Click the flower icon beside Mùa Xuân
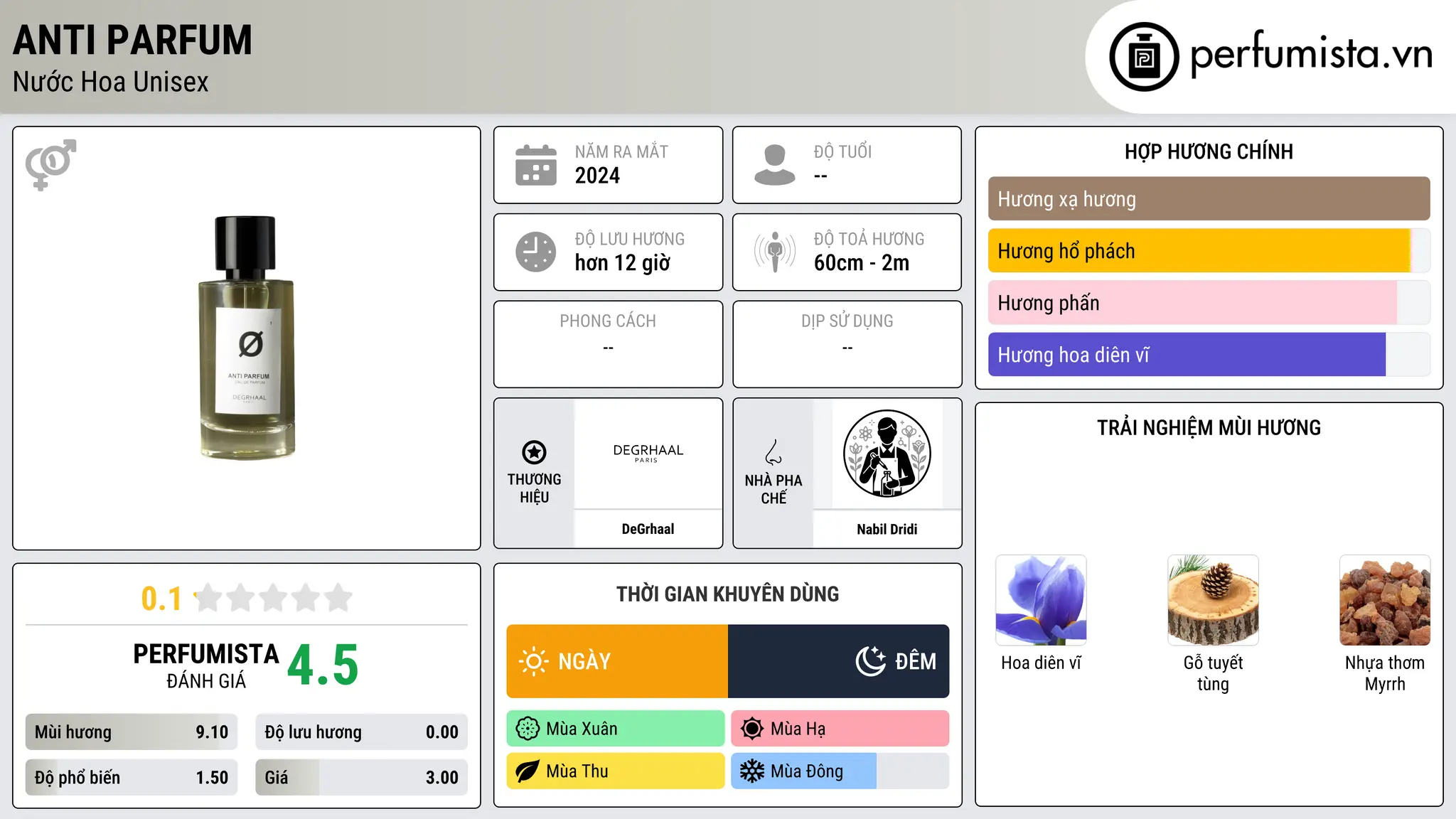 click(528, 729)
